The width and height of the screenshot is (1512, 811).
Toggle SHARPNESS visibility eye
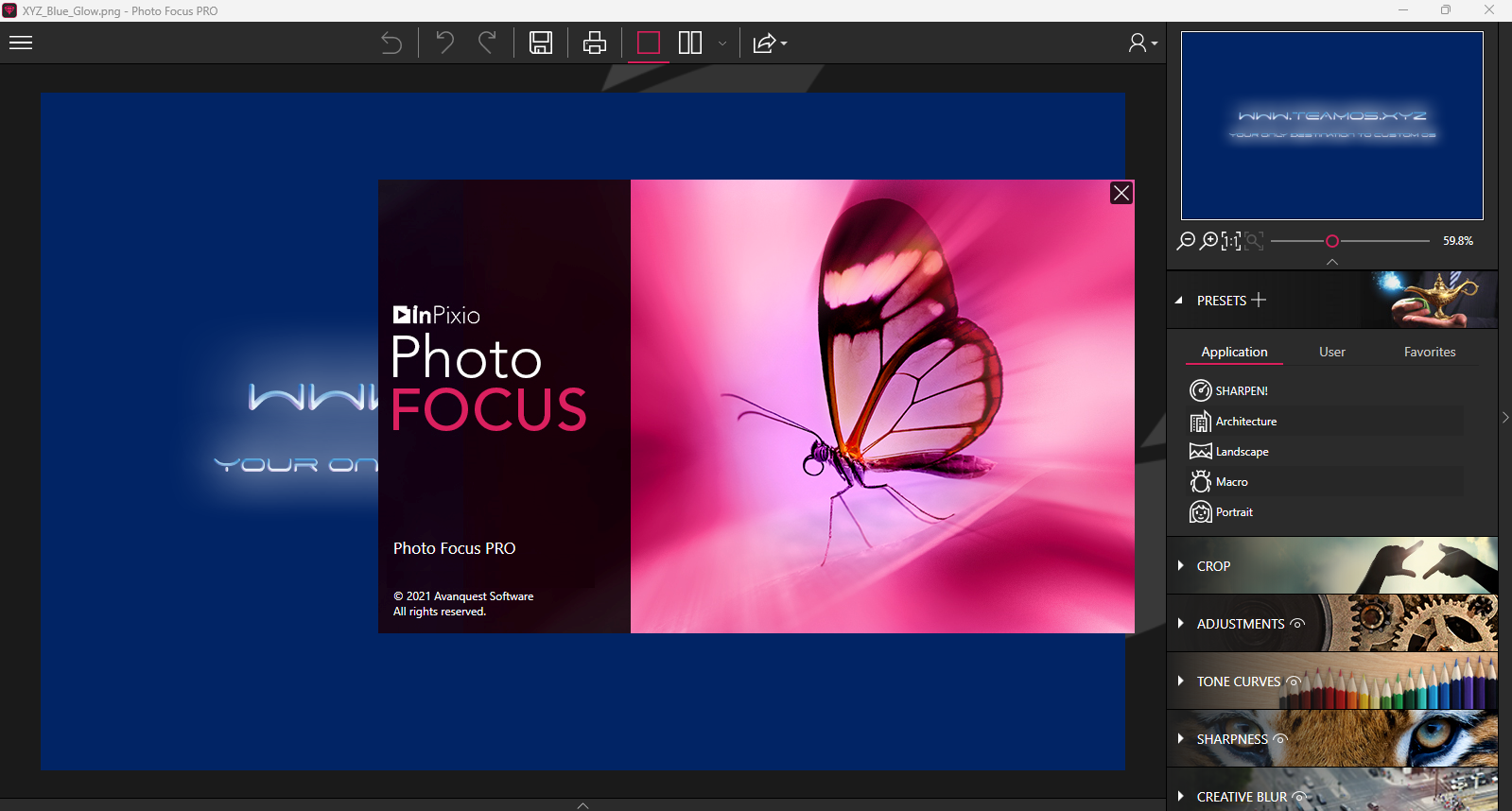1280,739
